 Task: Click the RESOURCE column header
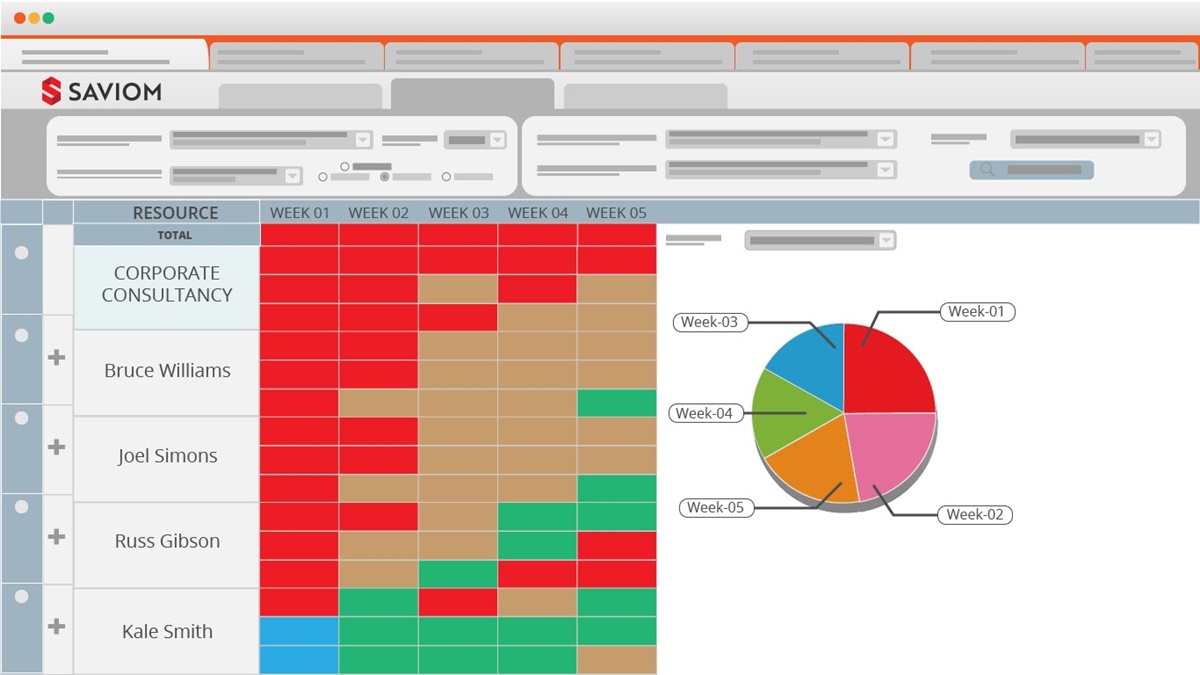click(175, 213)
